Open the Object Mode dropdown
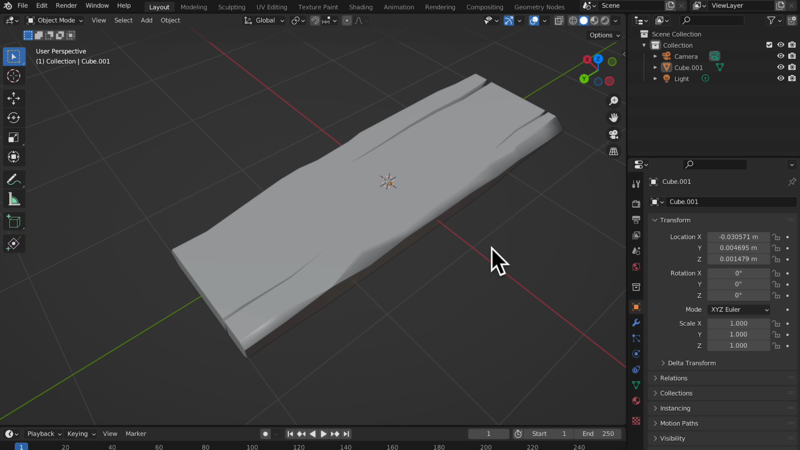The height and width of the screenshot is (450, 800). (55, 20)
